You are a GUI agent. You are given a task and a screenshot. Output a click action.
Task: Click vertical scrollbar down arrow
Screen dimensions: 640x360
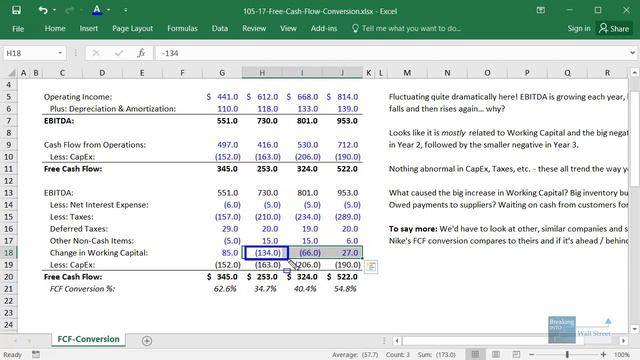coord(634,329)
